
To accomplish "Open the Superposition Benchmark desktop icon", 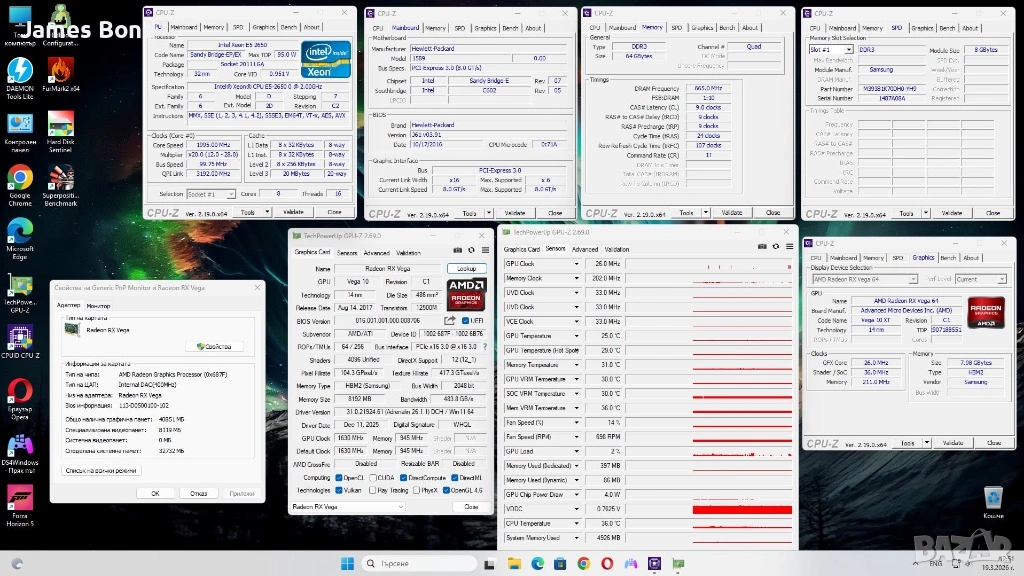I will [x=60, y=180].
